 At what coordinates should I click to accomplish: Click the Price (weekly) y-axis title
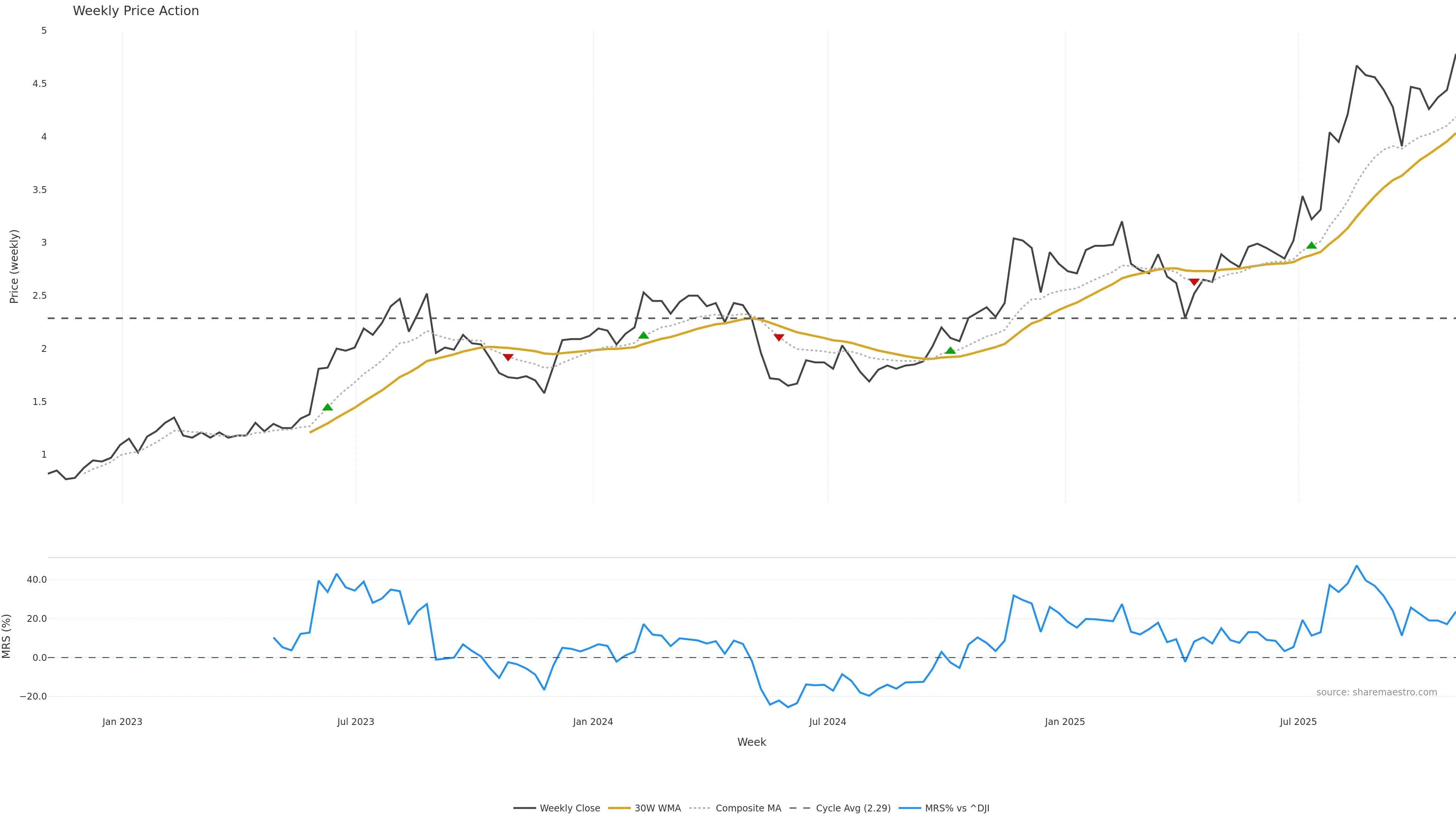pyautogui.click(x=14, y=266)
